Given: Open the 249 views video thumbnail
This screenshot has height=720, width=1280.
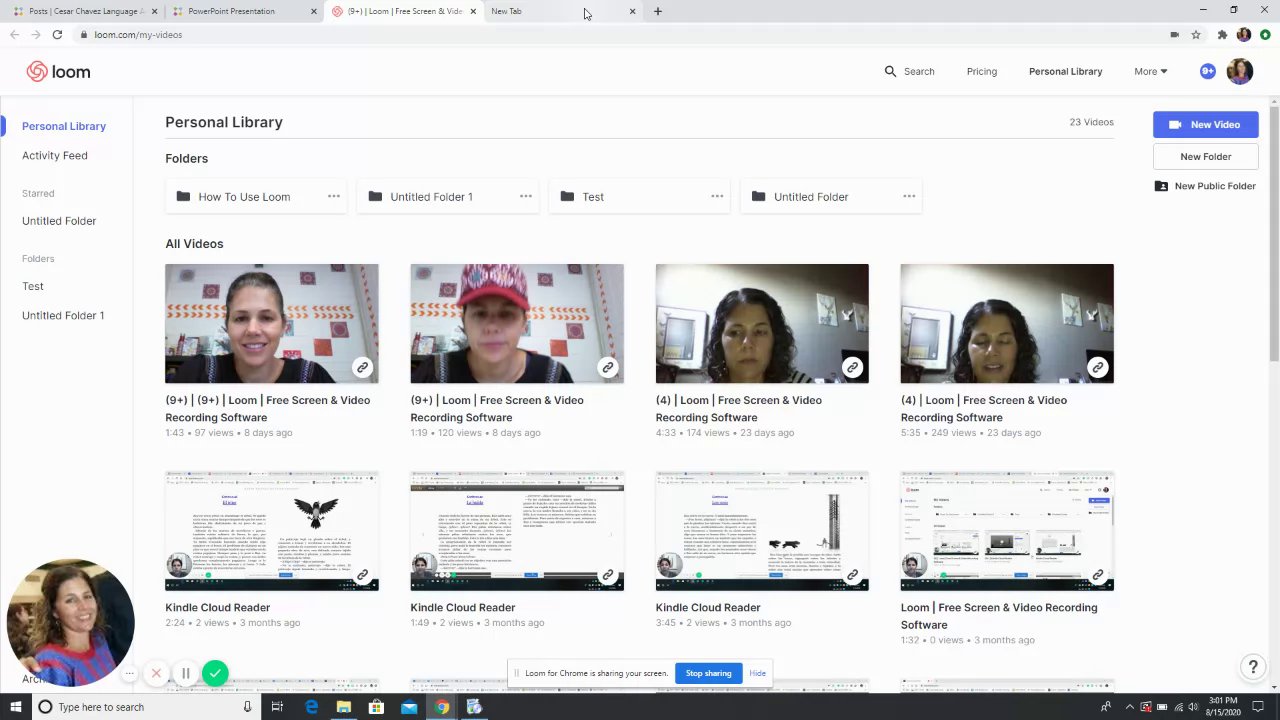Looking at the screenshot, I should pyautogui.click(x=1006, y=323).
